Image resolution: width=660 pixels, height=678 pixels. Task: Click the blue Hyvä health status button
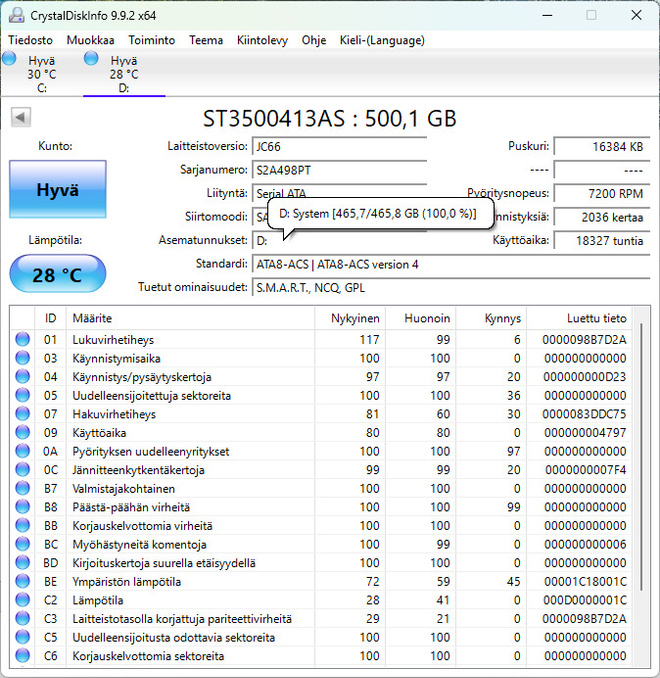pyautogui.click(x=58, y=189)
